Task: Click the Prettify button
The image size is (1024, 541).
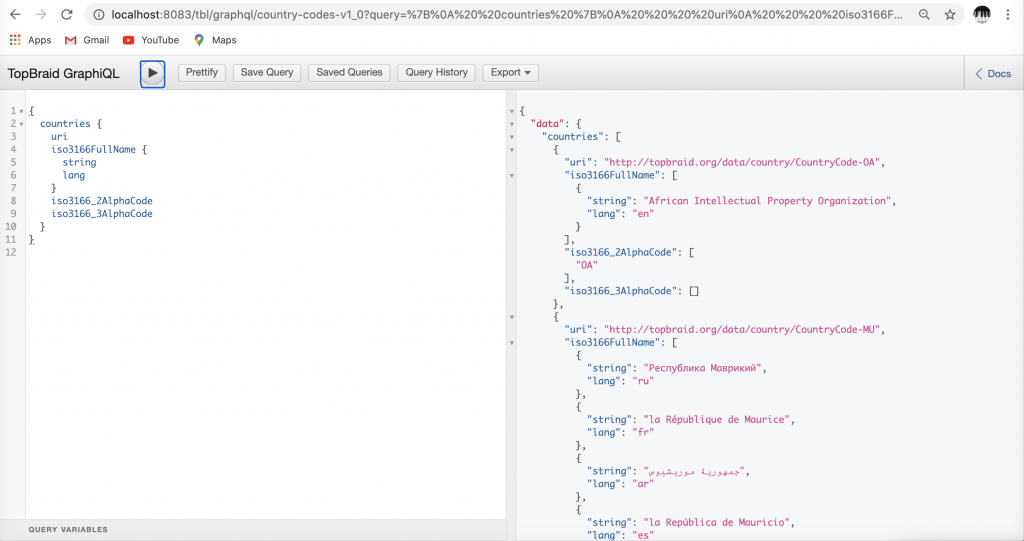Action: 201,73
